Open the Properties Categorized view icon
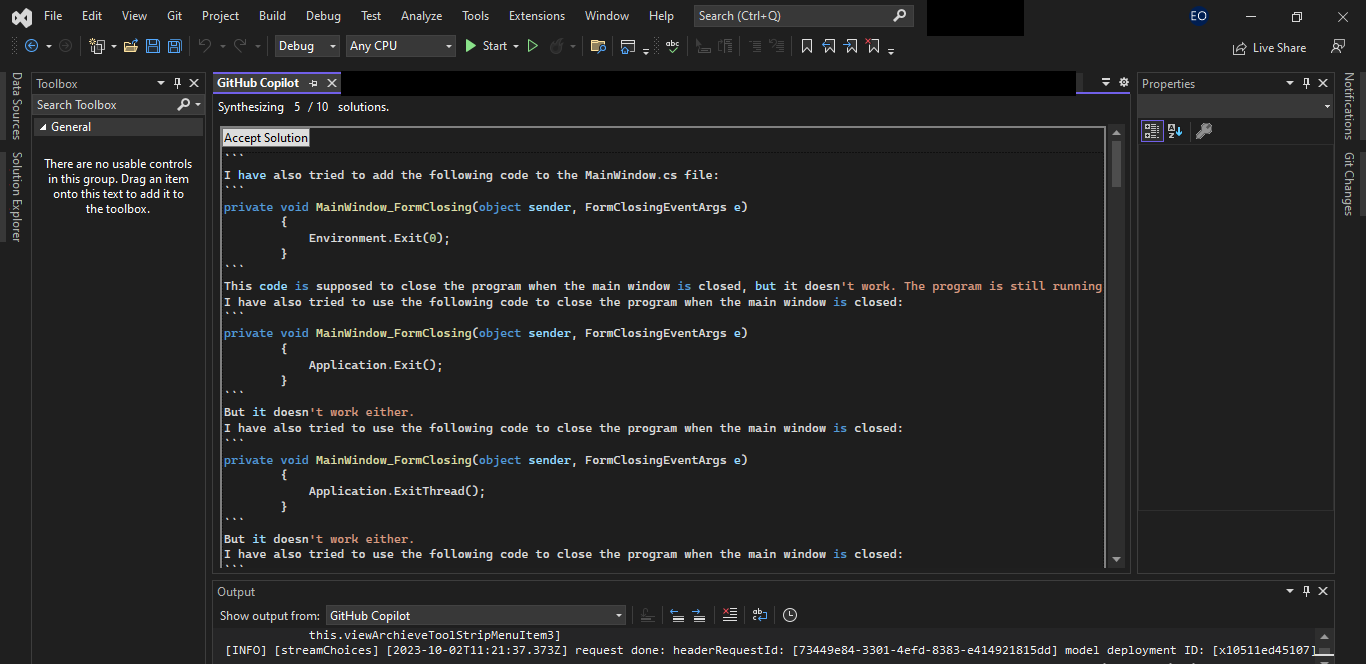This screenshot has height=664, width=1366. (1152, 130)
